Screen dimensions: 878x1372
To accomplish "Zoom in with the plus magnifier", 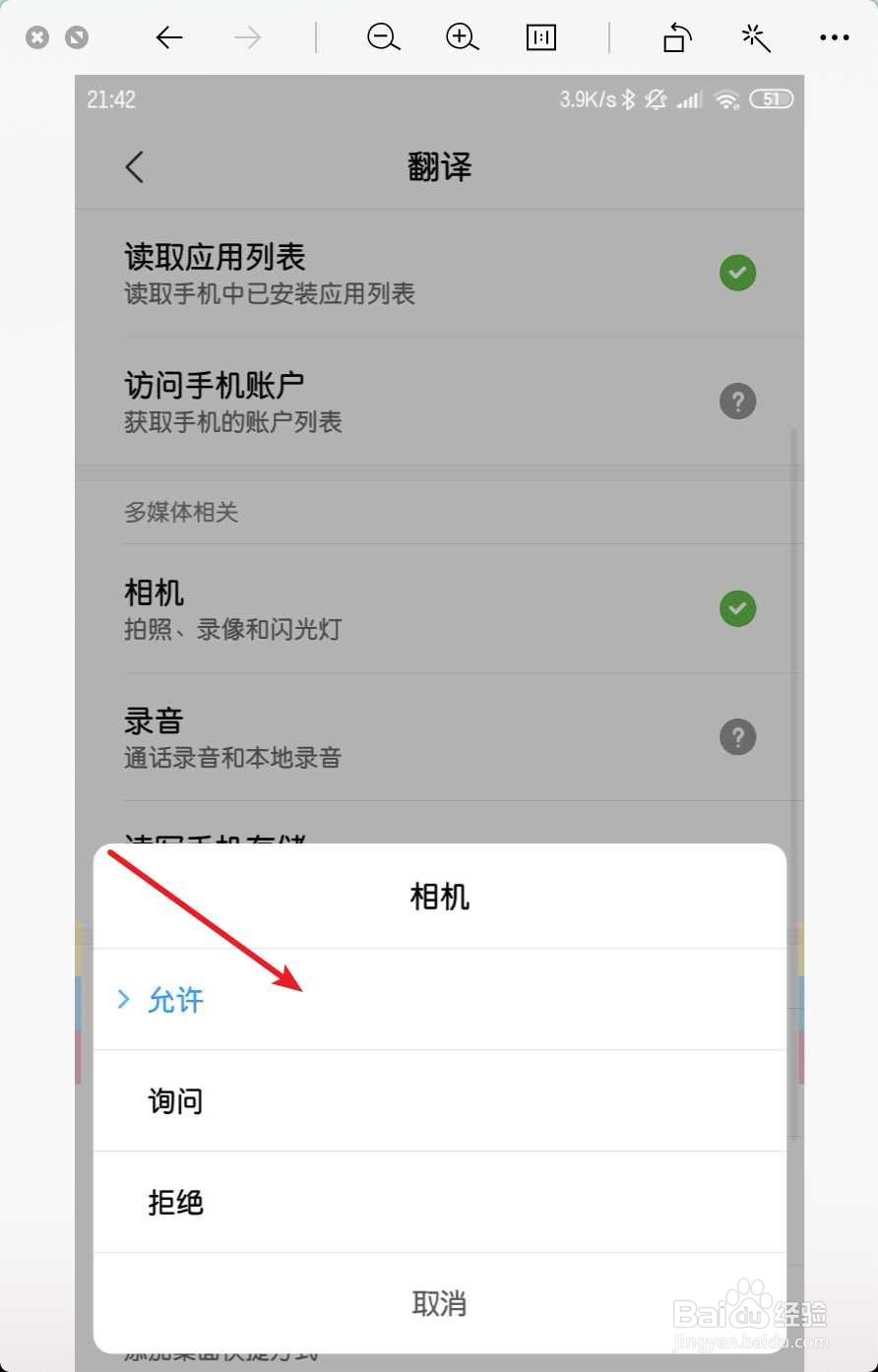I will click(x=462, y=37).
